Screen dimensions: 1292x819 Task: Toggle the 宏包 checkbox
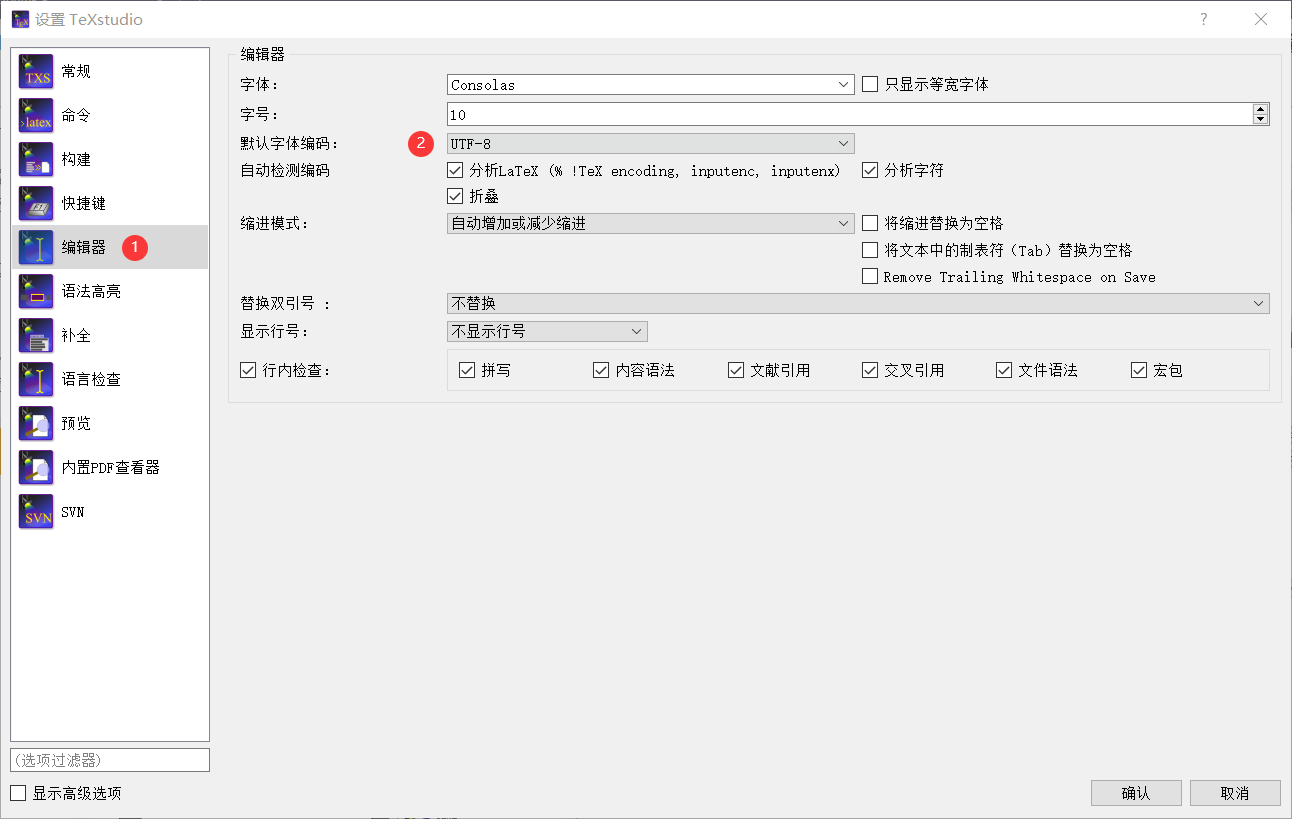coord(1139,371)
